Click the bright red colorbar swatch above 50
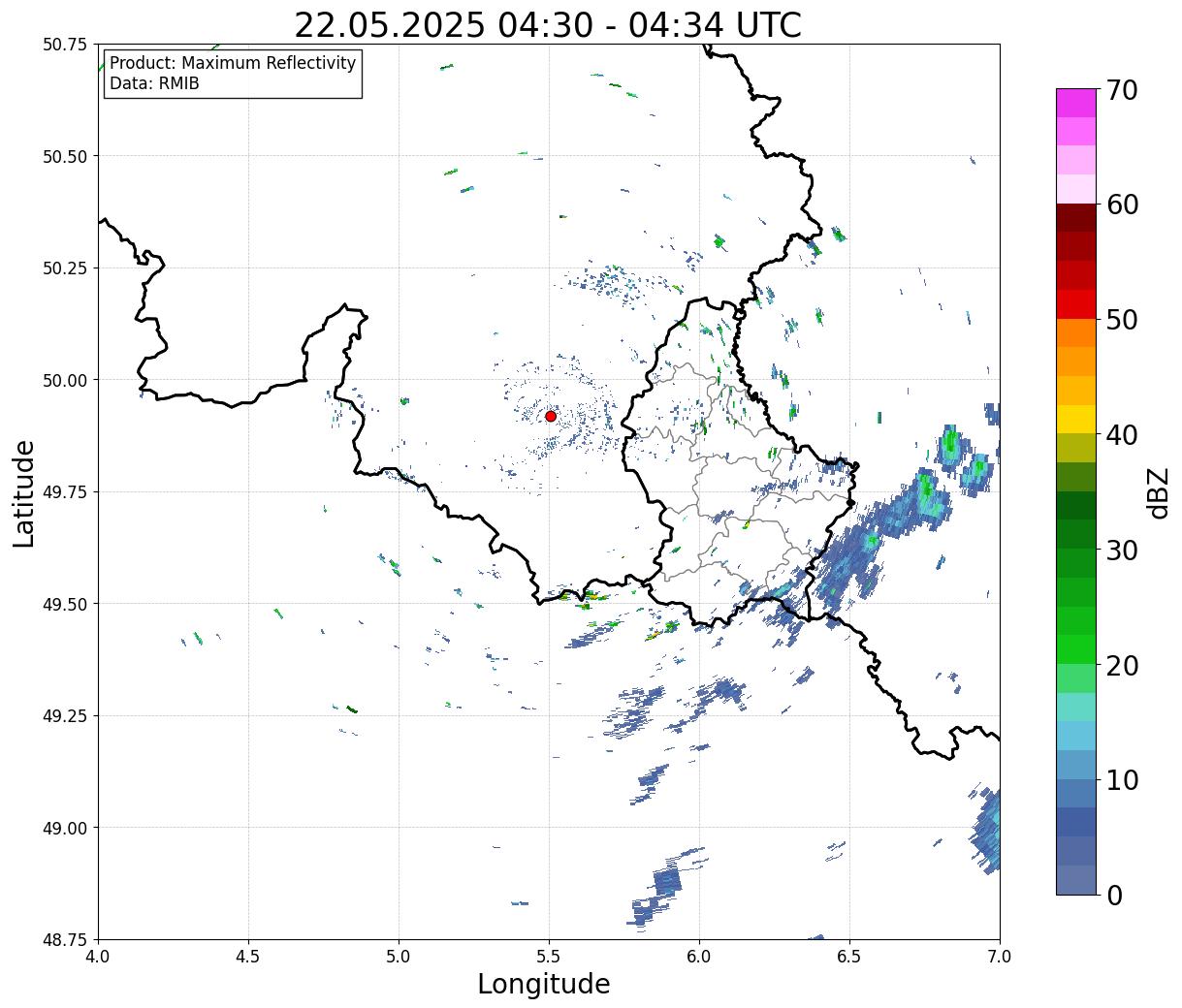Viewport: 1182px width, 1008px height. coord(1076,304)
